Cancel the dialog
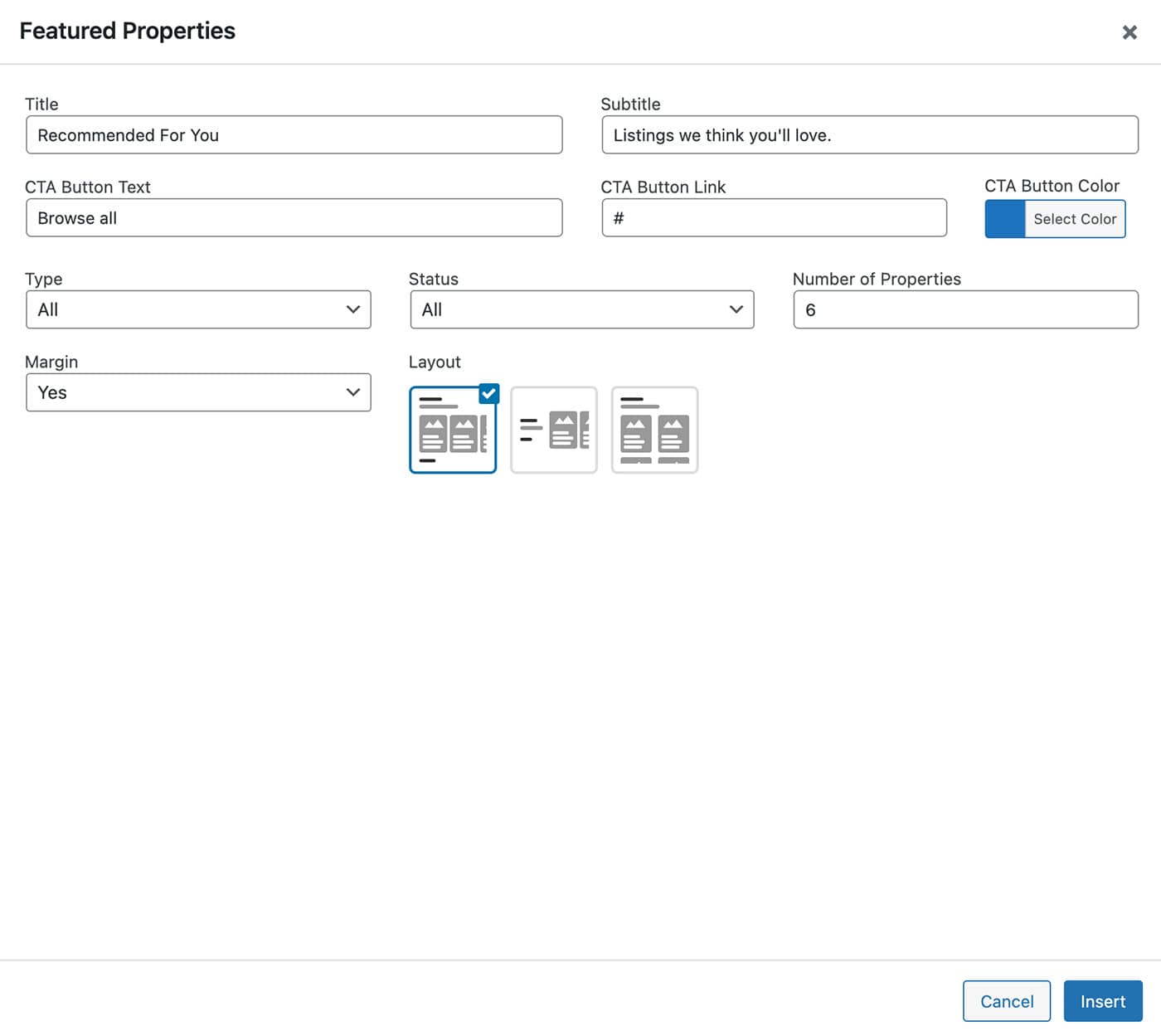The height and width of the screenshot is (1036, 1161). (1006, 1001)
